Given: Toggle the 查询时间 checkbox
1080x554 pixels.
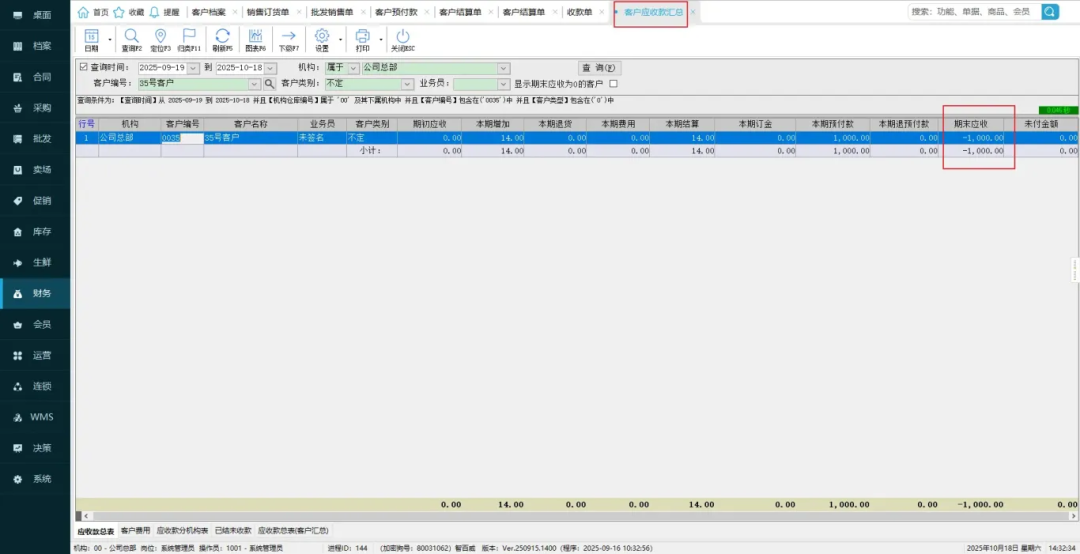Looking at the screenshot, I should (x=83, y=68).
